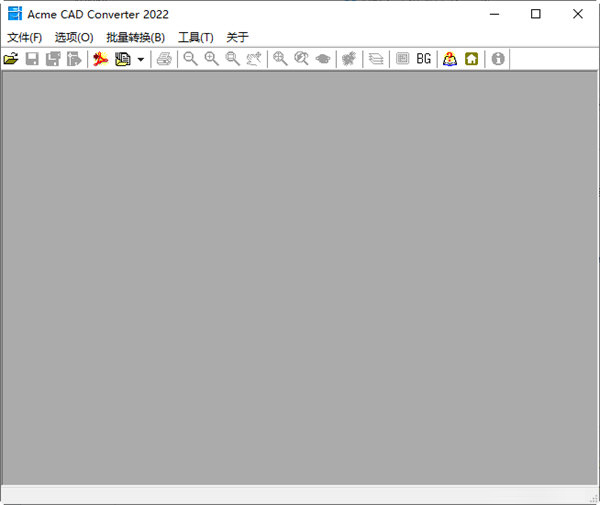Open the 工具(T) menu
The height and width of the screenshot is (505, 600).
pyautogui.click(x=195, y=37)
